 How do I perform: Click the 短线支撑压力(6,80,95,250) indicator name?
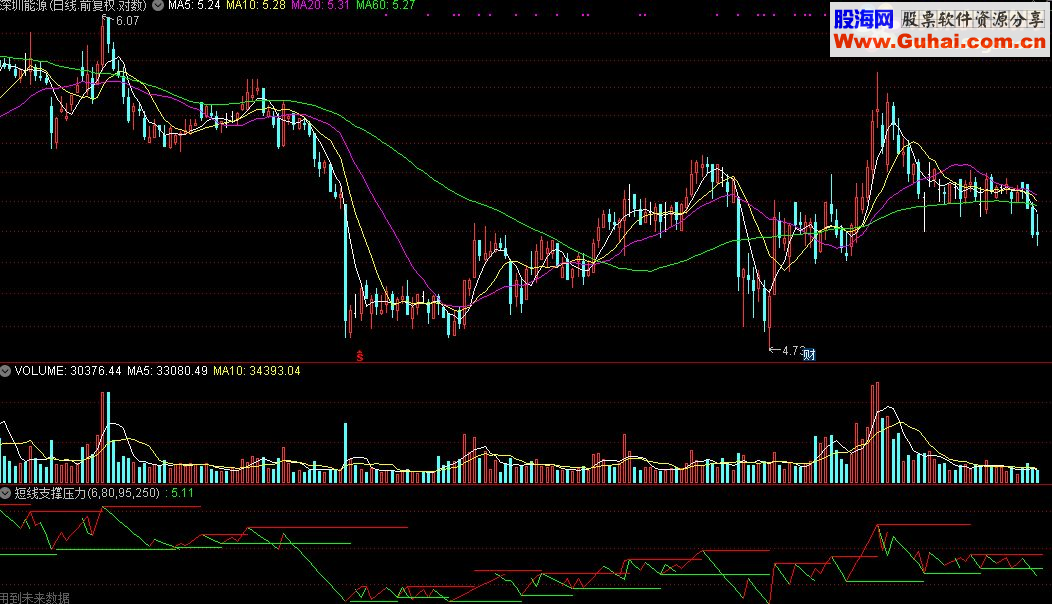point(87,493)
